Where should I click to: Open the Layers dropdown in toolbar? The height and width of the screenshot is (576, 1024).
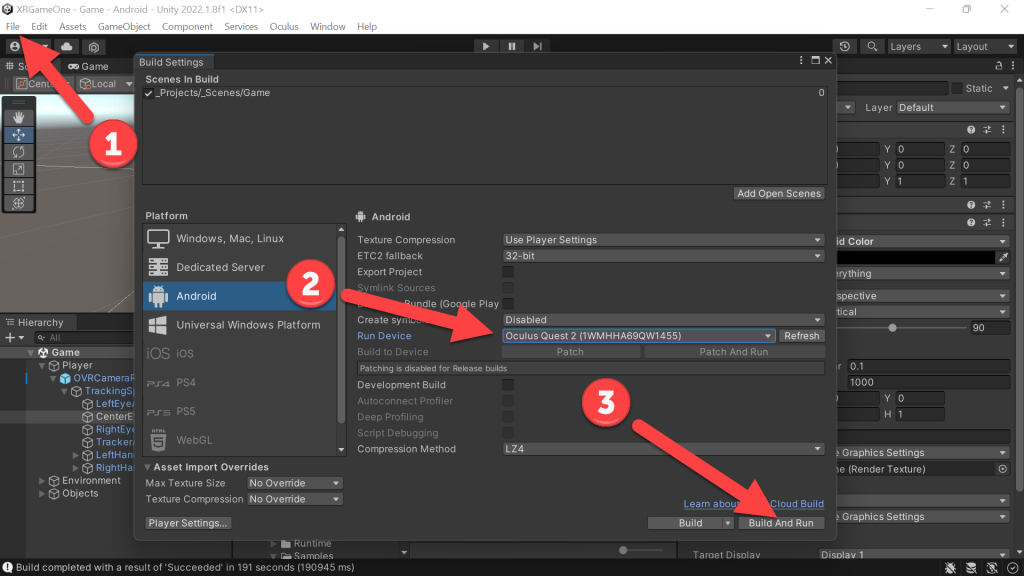918,46
